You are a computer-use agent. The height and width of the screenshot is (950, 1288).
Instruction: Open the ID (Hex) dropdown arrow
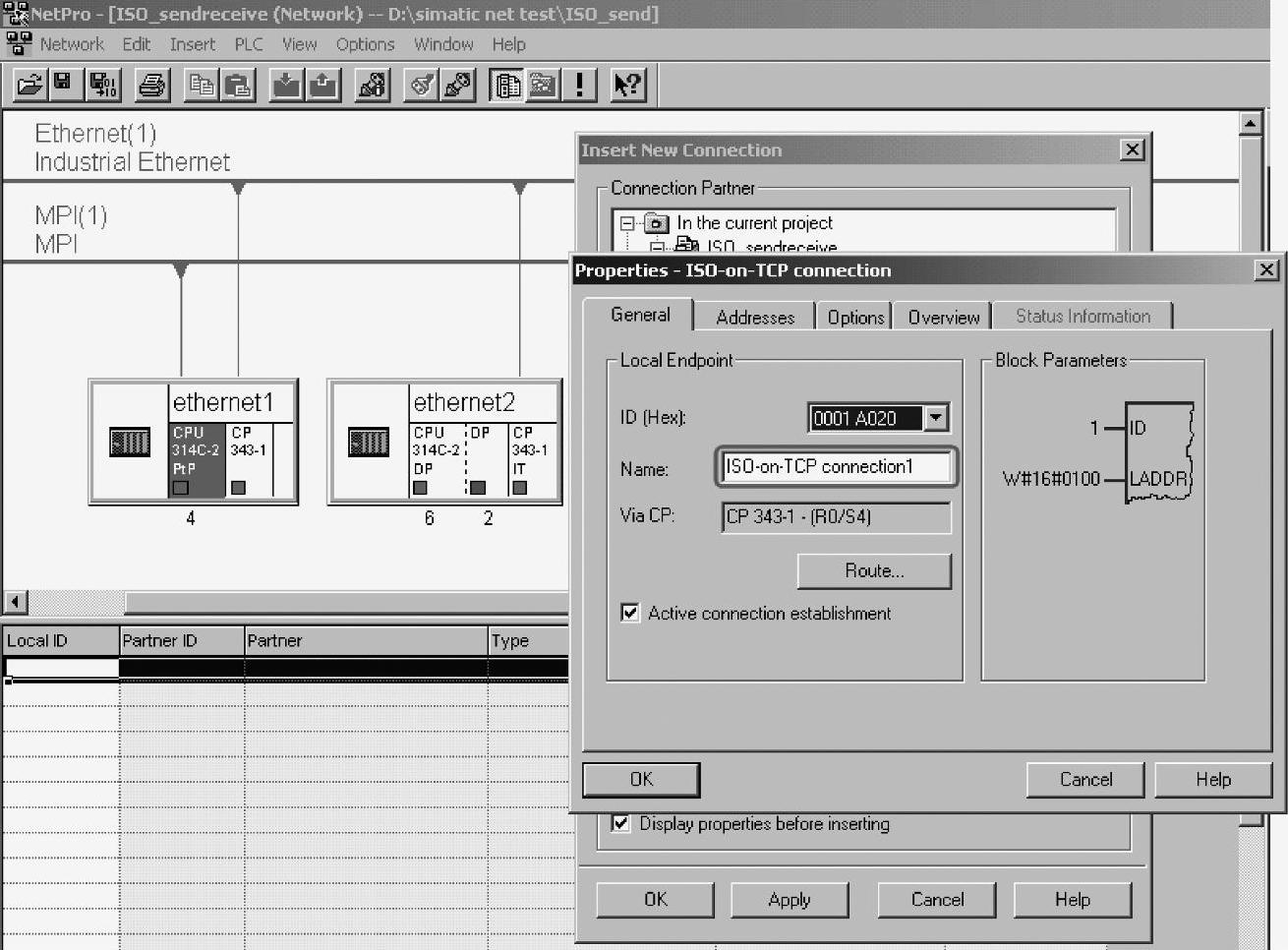pyautogui.click(x=936, y=418)
